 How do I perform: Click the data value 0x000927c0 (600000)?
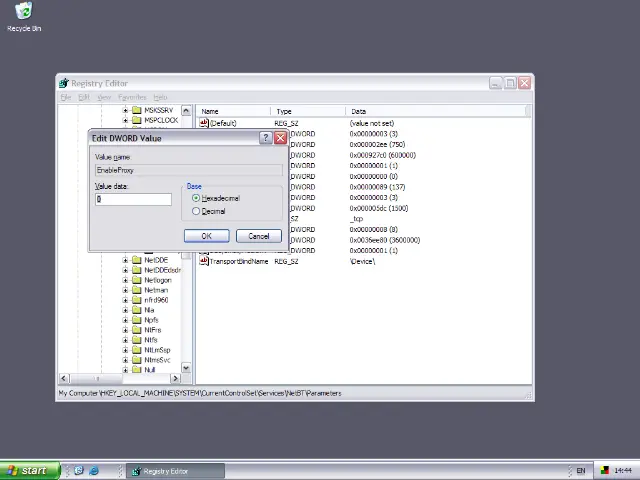point(382,155)
